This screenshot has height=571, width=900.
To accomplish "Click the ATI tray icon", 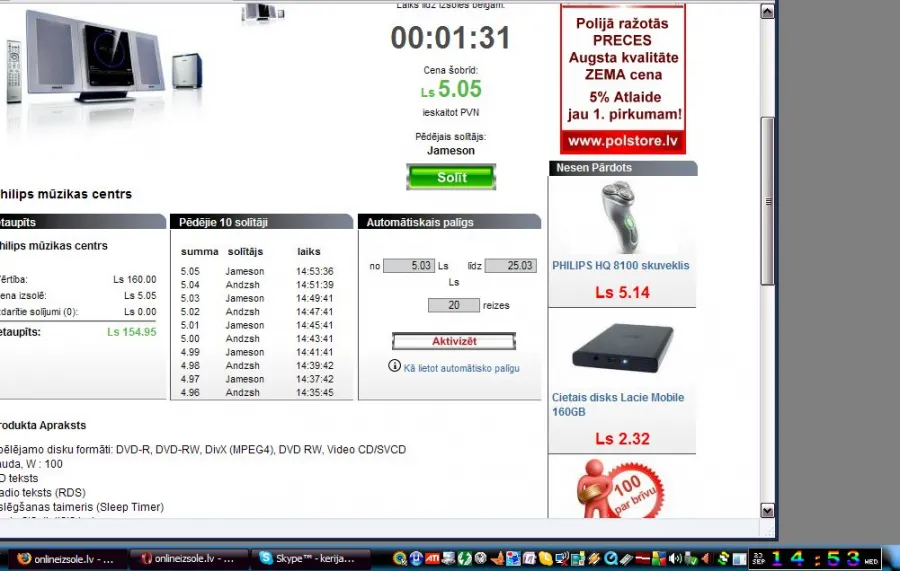I will tap(432, 558).
